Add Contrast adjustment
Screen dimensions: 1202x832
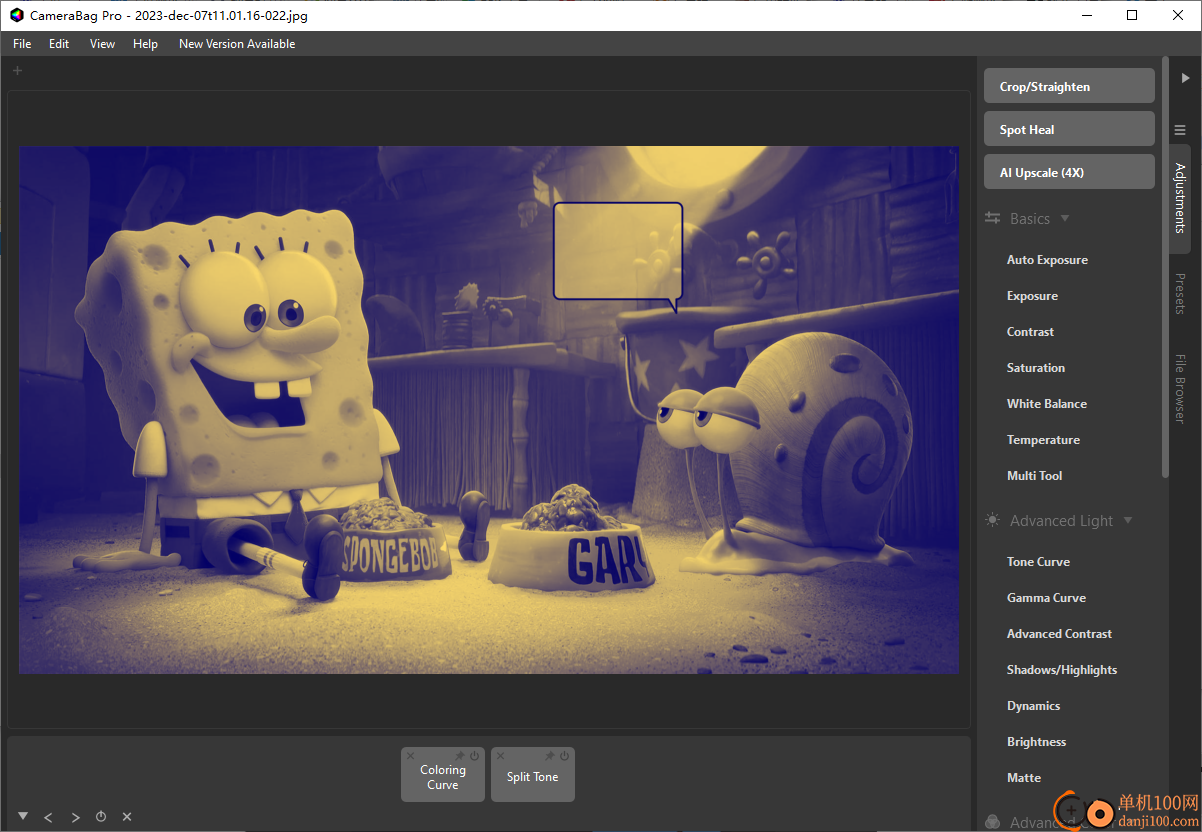coord(1030,332)
